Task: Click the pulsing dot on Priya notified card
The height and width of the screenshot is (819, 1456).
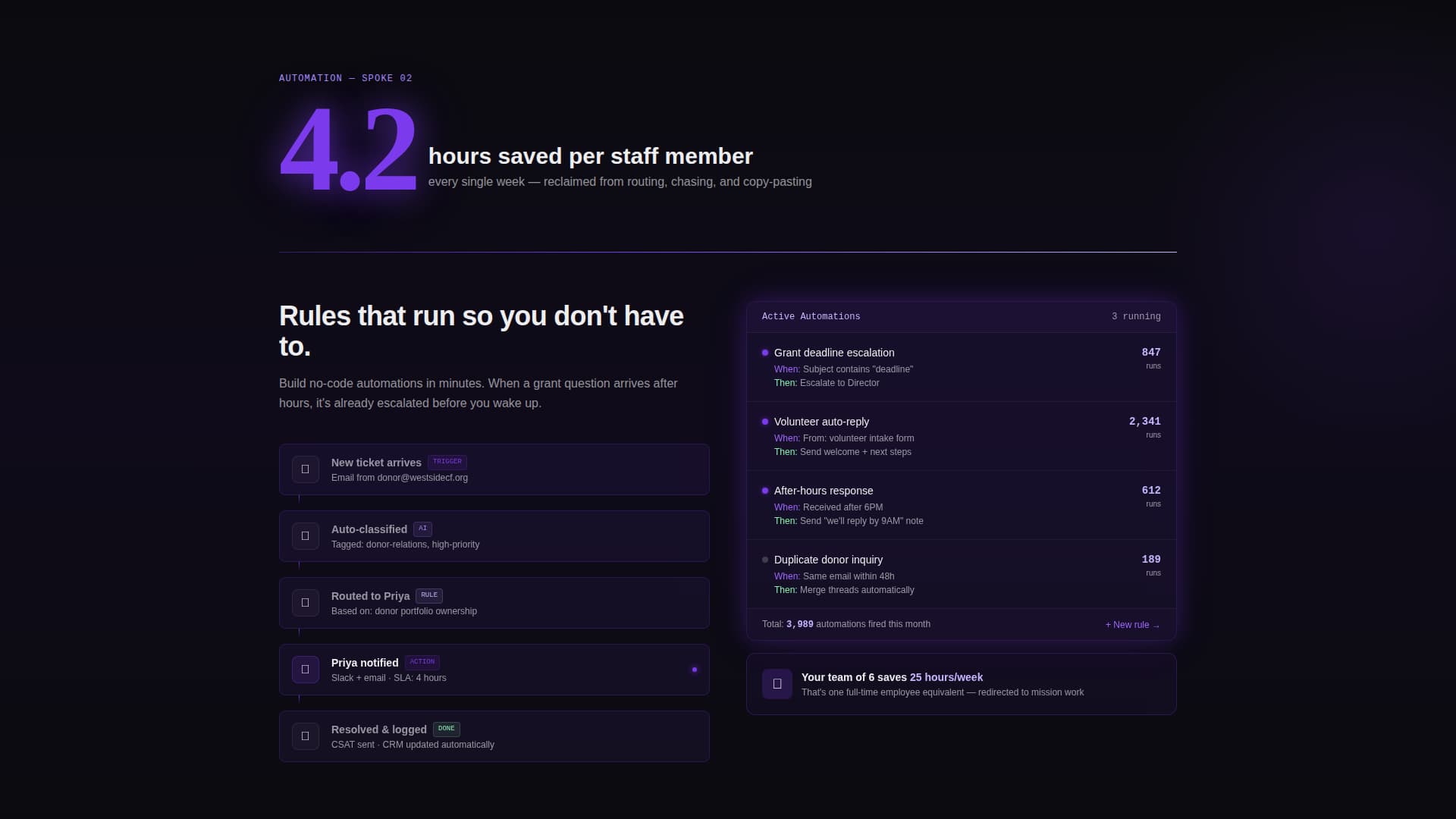Action: pos(694,670)
